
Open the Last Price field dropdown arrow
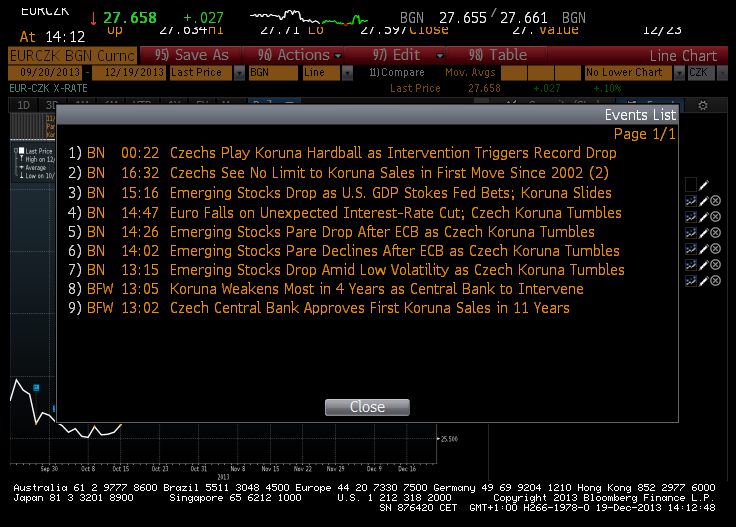coord(239,73)
